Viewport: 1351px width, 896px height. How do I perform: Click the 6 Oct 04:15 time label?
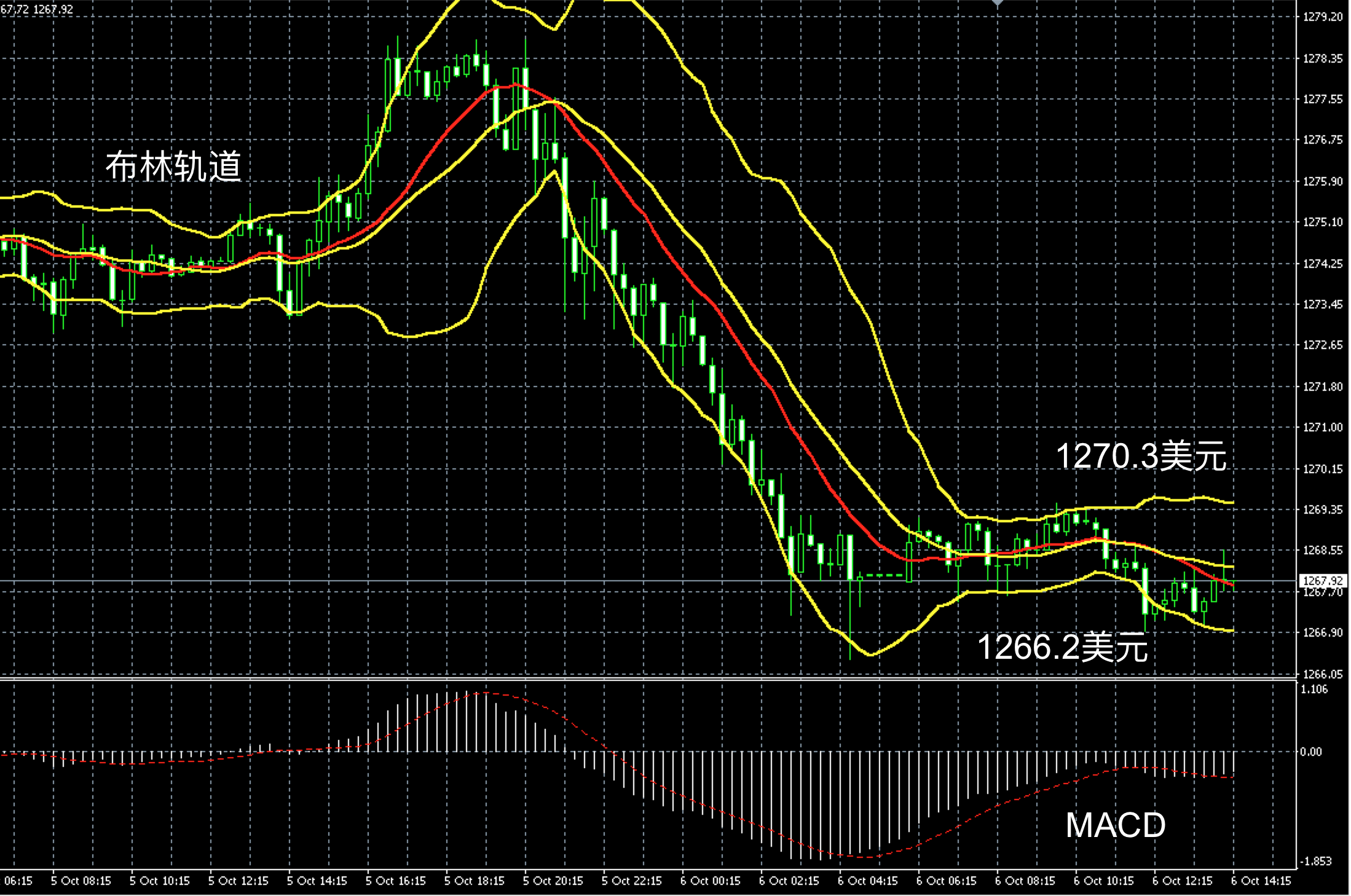pos(868,881)
